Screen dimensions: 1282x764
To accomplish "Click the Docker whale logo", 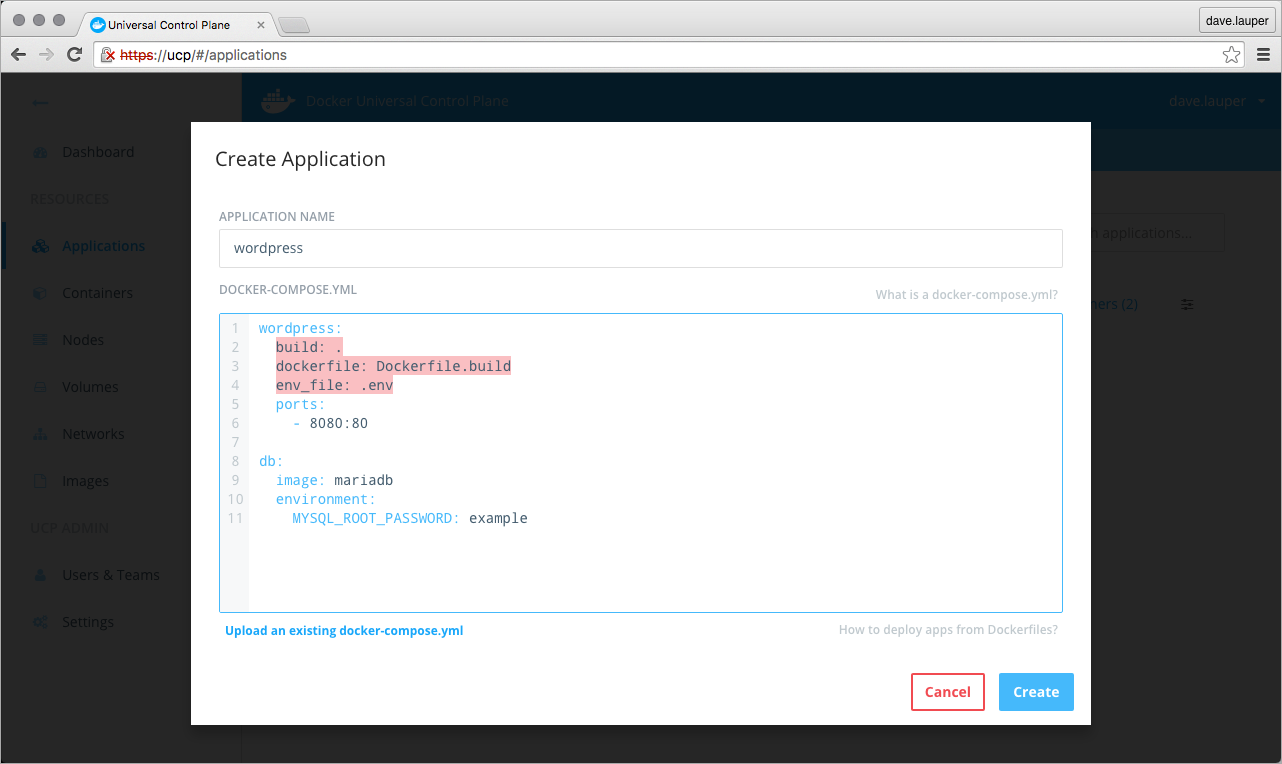I will [278, 101].
